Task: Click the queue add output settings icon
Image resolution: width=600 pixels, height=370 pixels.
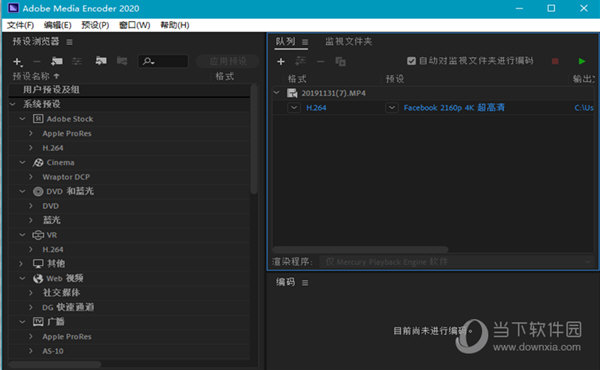Action: pos(301,61)
